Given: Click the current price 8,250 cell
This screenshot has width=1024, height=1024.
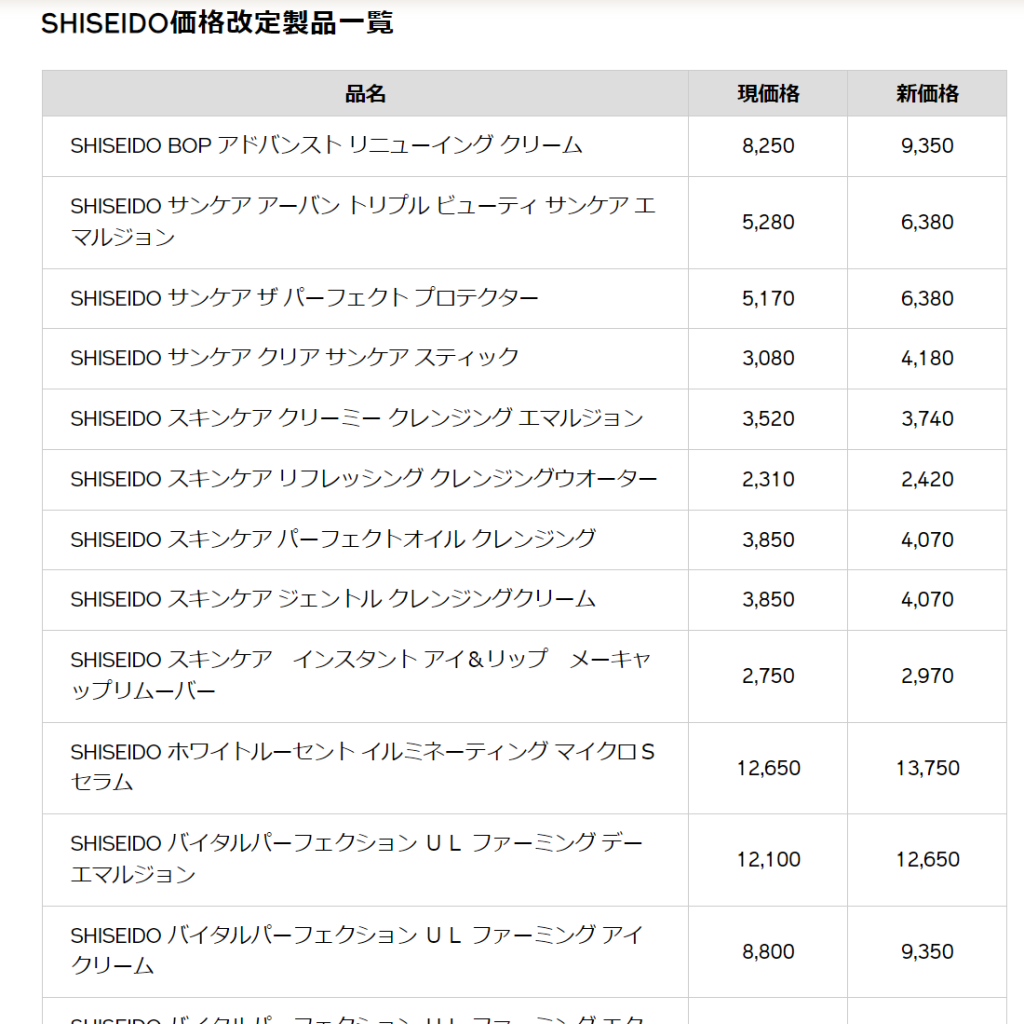Looking at the screenshot, I should coord(768,146).
